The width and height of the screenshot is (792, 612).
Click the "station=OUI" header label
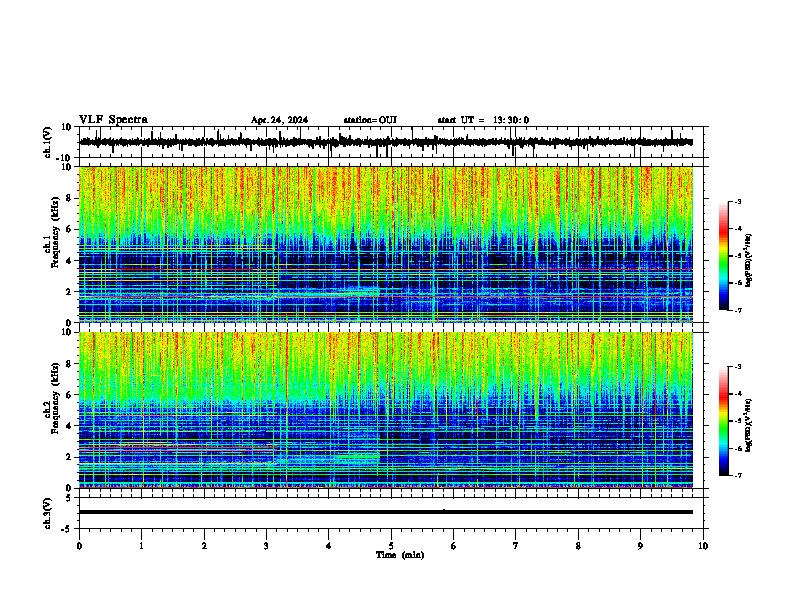(370, 120)
